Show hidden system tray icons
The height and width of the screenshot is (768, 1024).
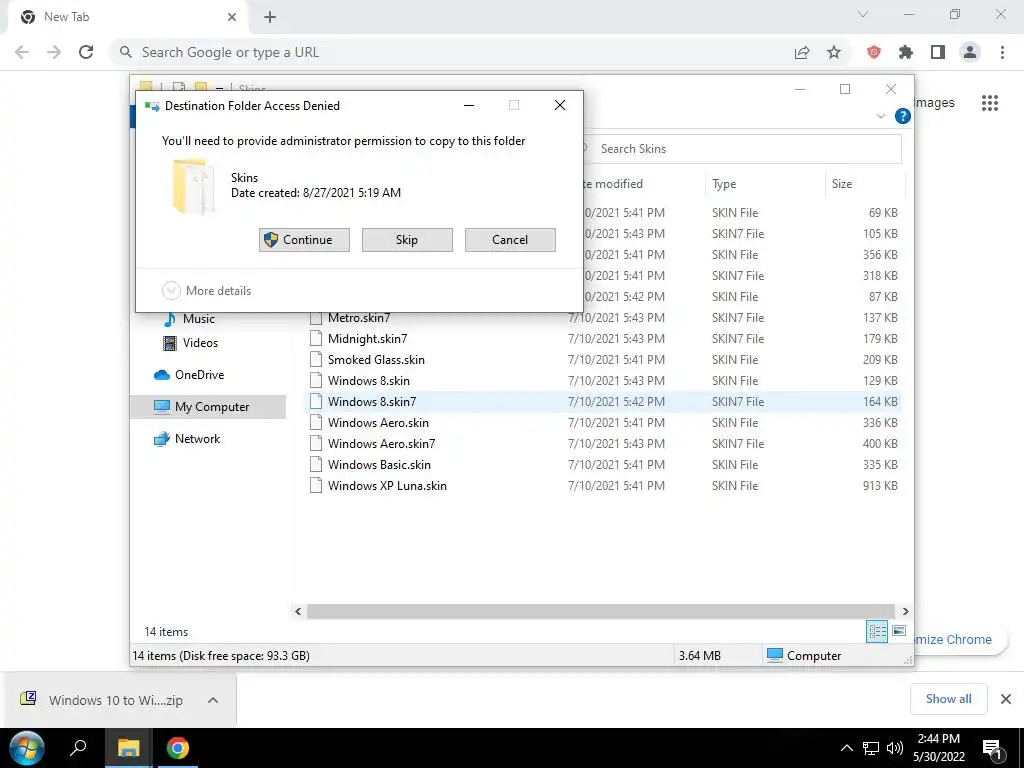coord(846,748)
